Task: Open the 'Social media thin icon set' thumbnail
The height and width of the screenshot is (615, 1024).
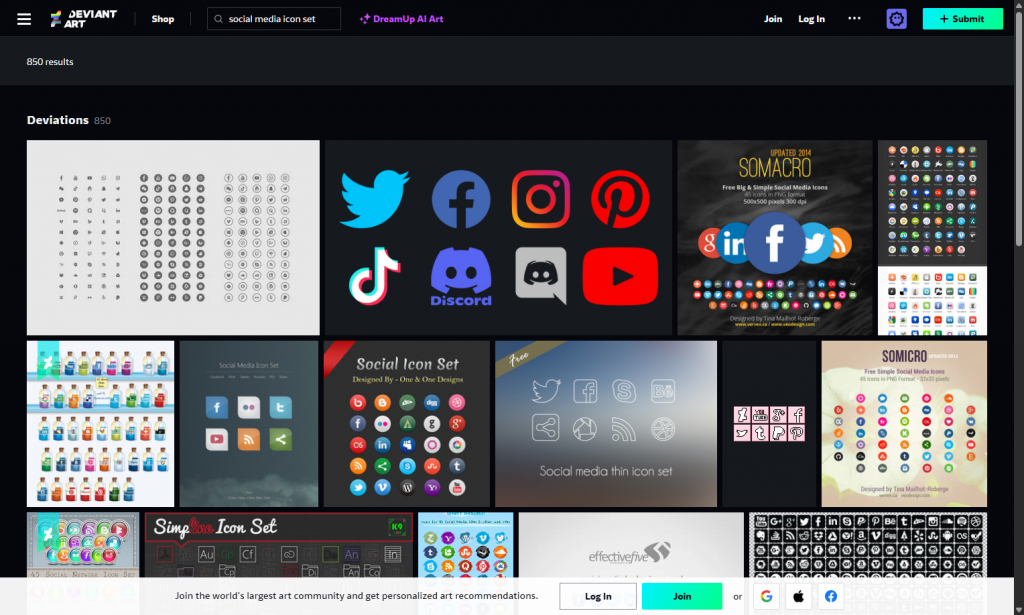Action: coord(606,424)
